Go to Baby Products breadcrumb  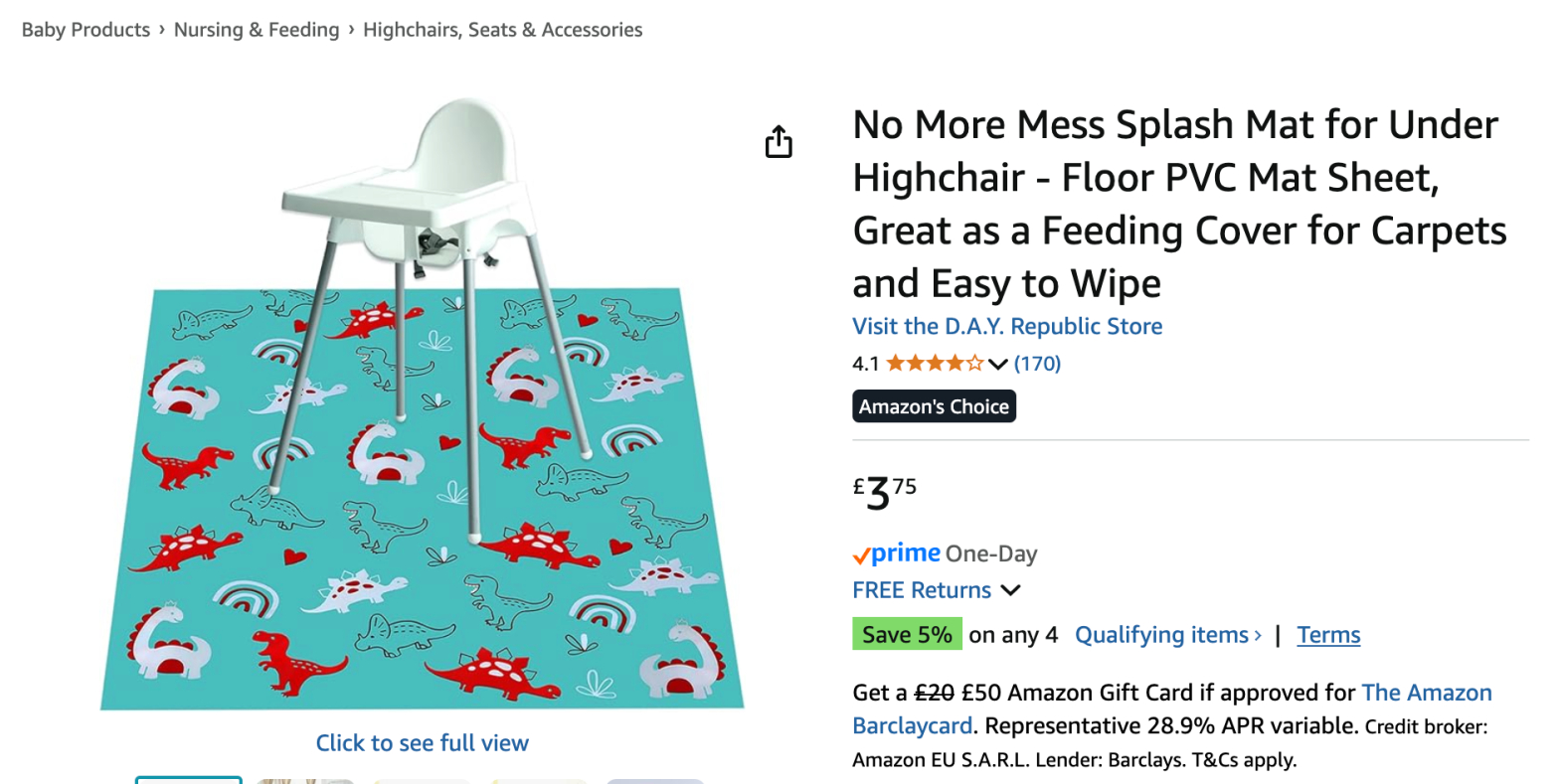pos(86,30)
